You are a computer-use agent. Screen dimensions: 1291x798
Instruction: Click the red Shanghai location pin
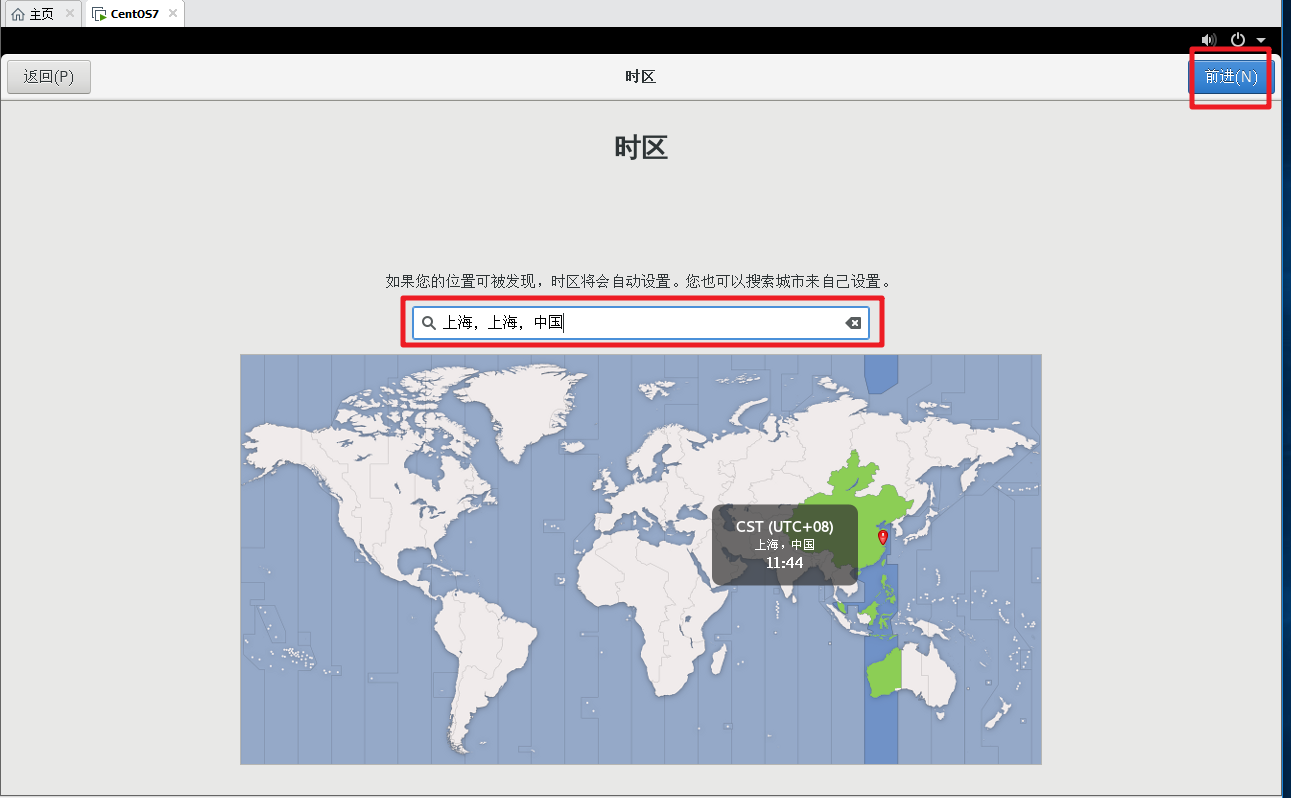coord(882,538)
